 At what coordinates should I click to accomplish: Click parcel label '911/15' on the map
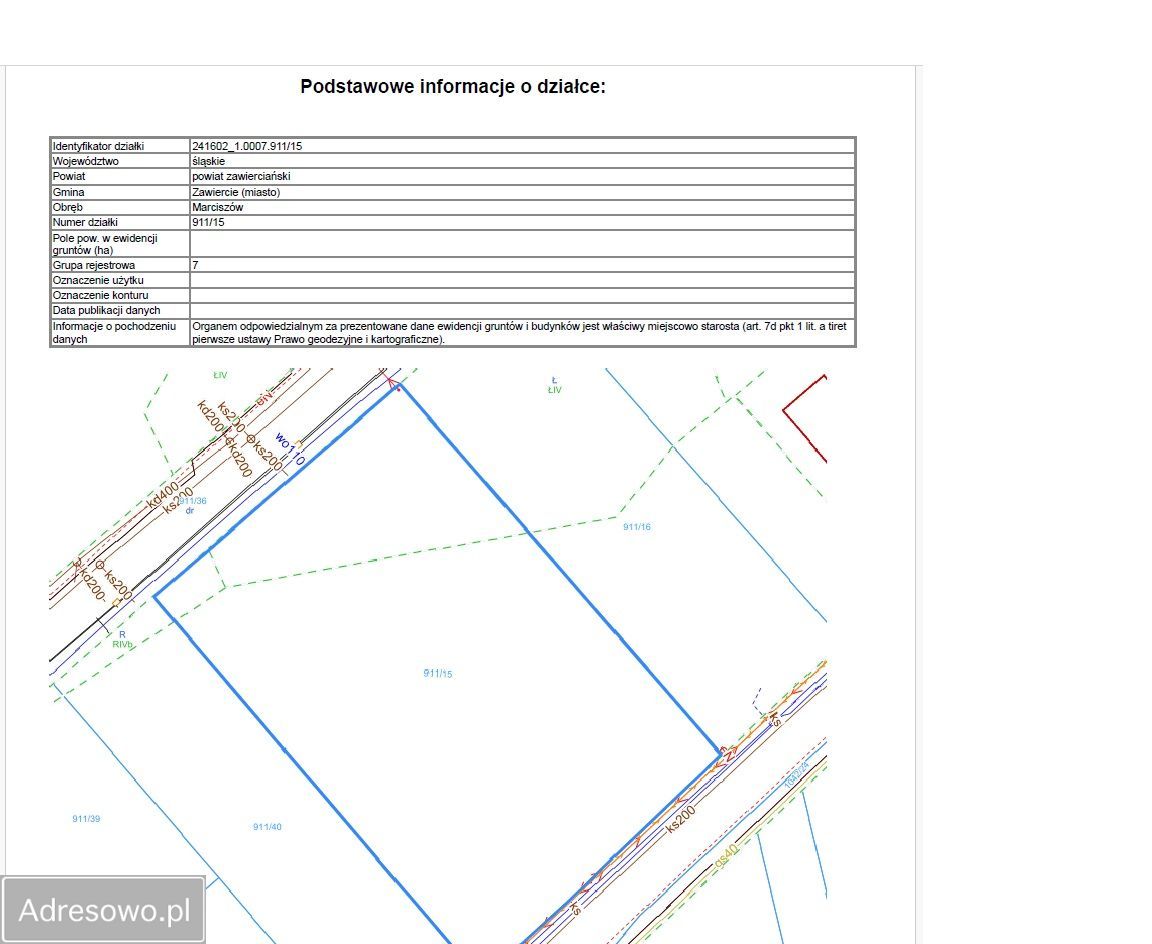pos(438,673)
